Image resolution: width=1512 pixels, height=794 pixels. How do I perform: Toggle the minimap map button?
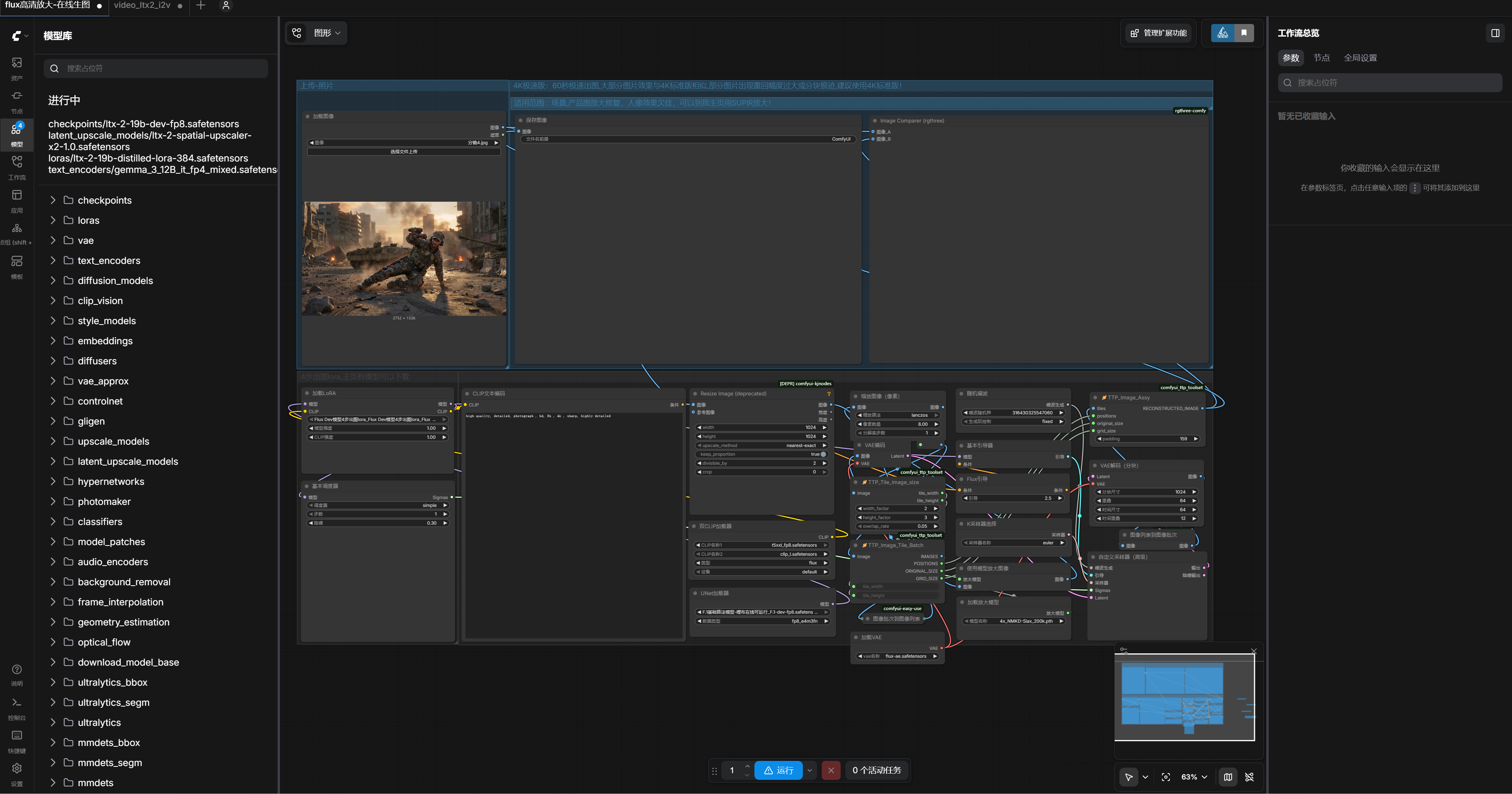click(1228, 777)
